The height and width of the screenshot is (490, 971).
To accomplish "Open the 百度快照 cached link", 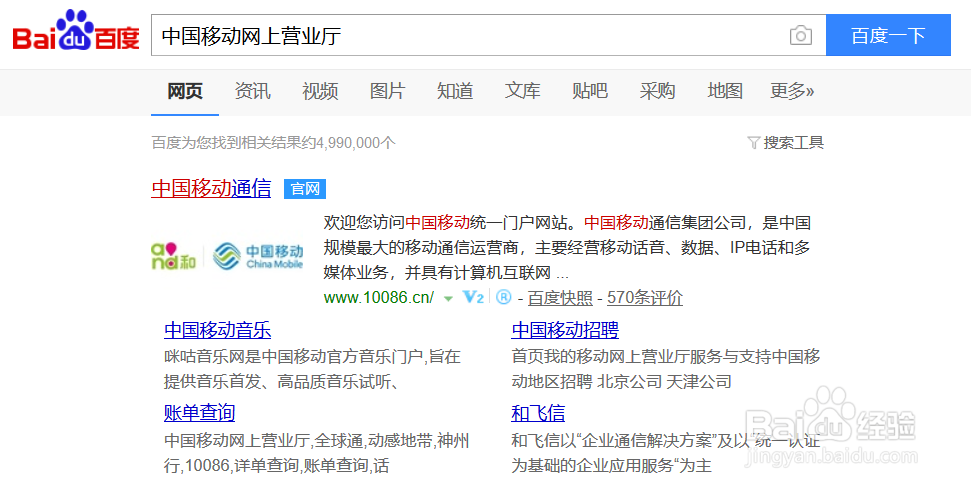I will pos(560,298).
